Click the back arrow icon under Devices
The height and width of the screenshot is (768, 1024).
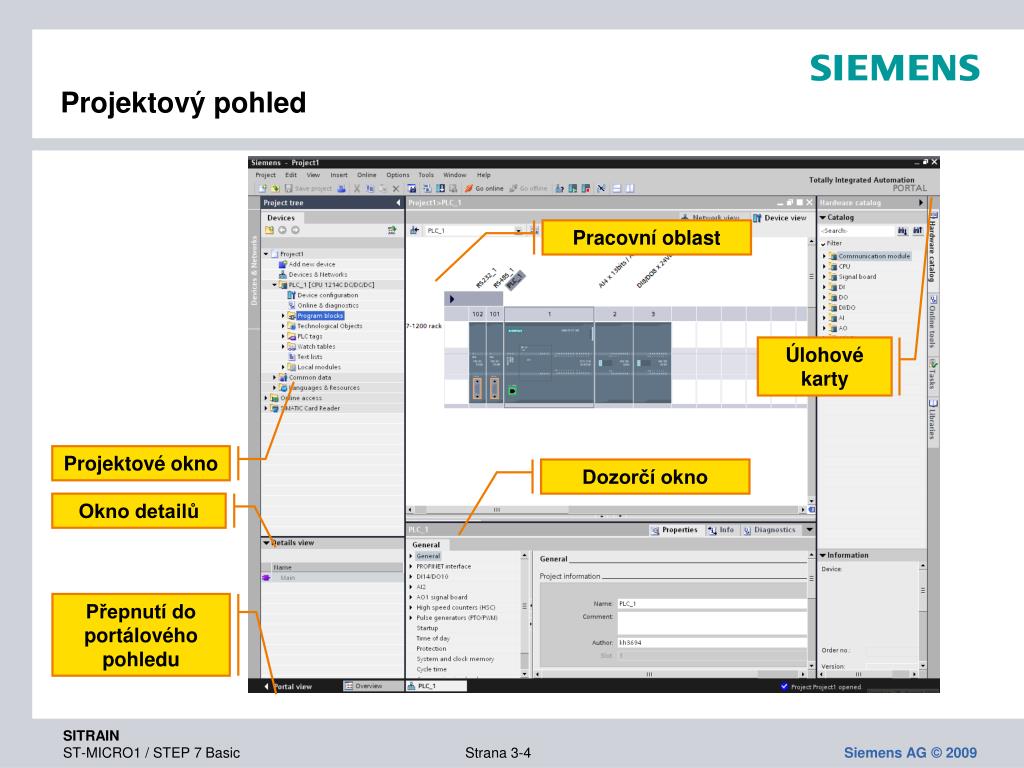pos(282,230)
